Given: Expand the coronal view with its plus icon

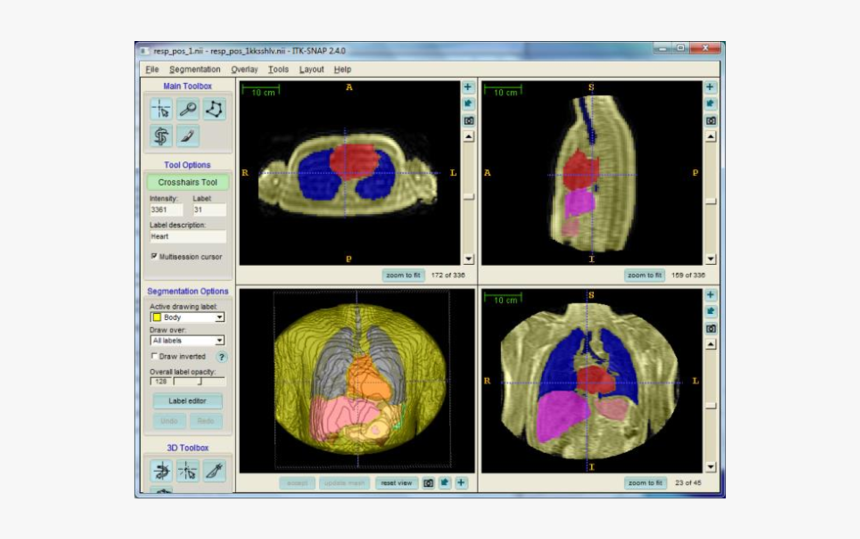Looking at the screenshot, I should pos(710,295).
